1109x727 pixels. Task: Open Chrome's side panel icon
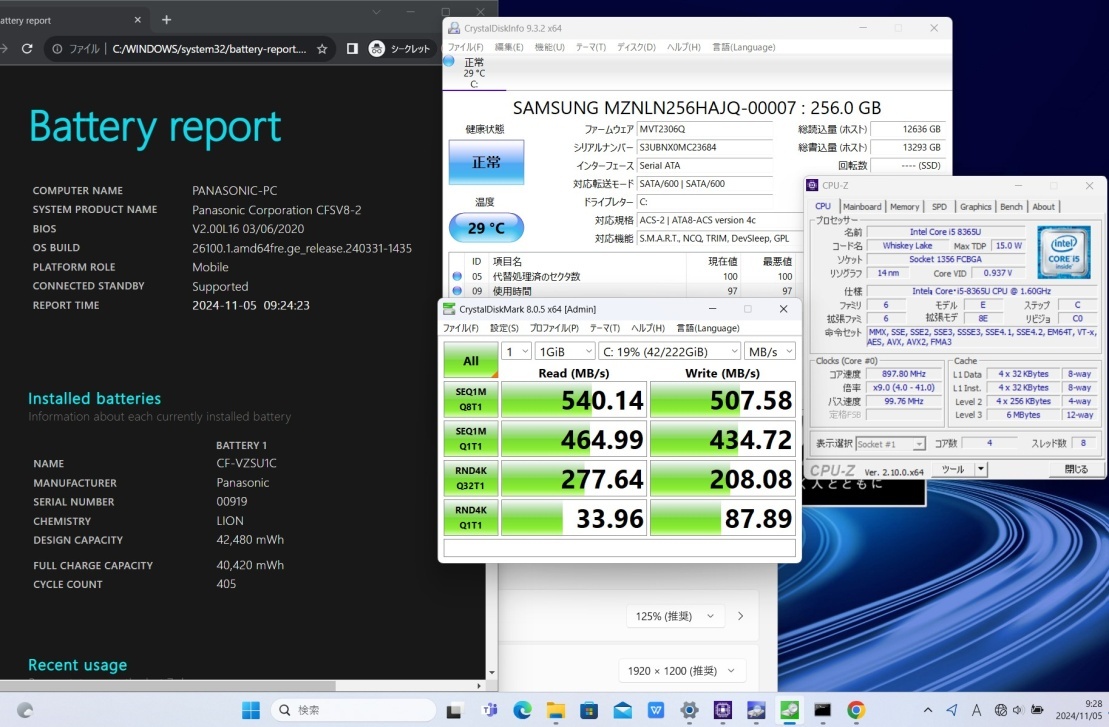pos(352,49)
